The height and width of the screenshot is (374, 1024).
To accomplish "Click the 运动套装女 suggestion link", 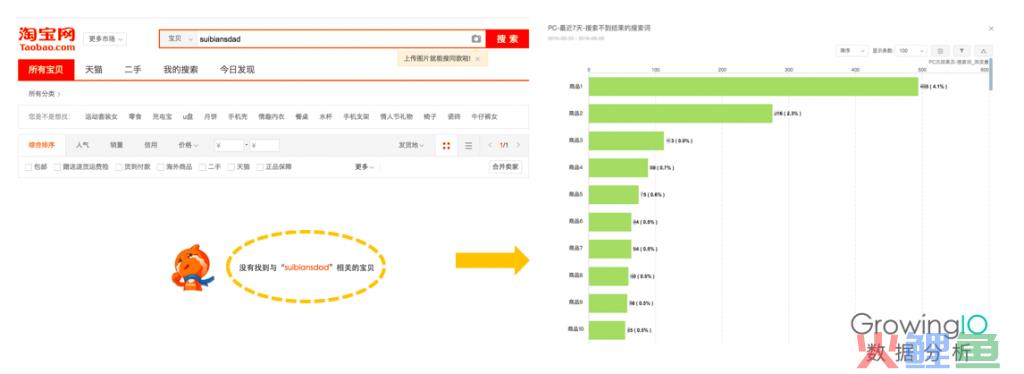I will click(x=101, y=117).
